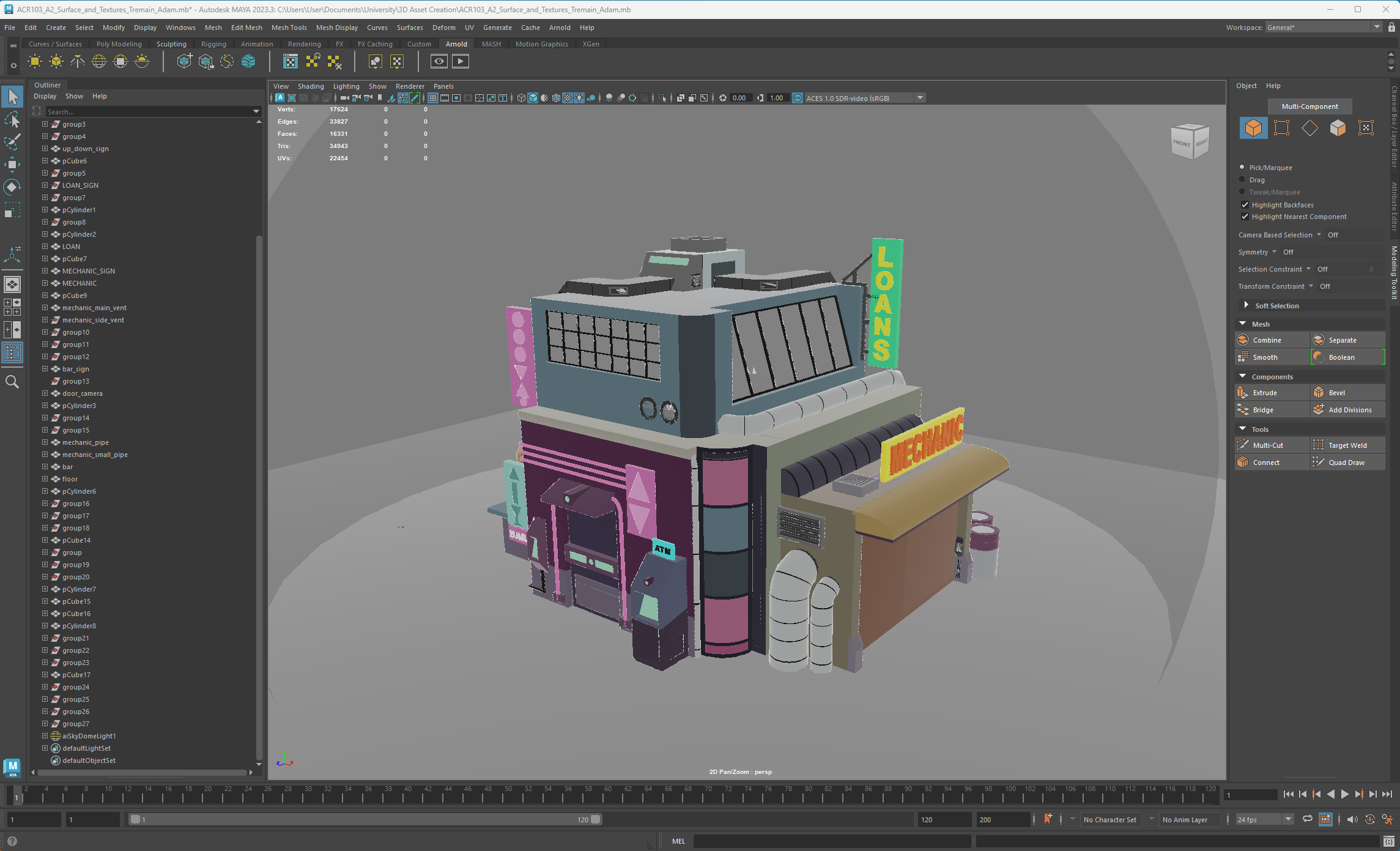Viewport: 1400px width, 851px height.
Task: Select the Rotate tool in toolbox
Action: coord(12,187)
